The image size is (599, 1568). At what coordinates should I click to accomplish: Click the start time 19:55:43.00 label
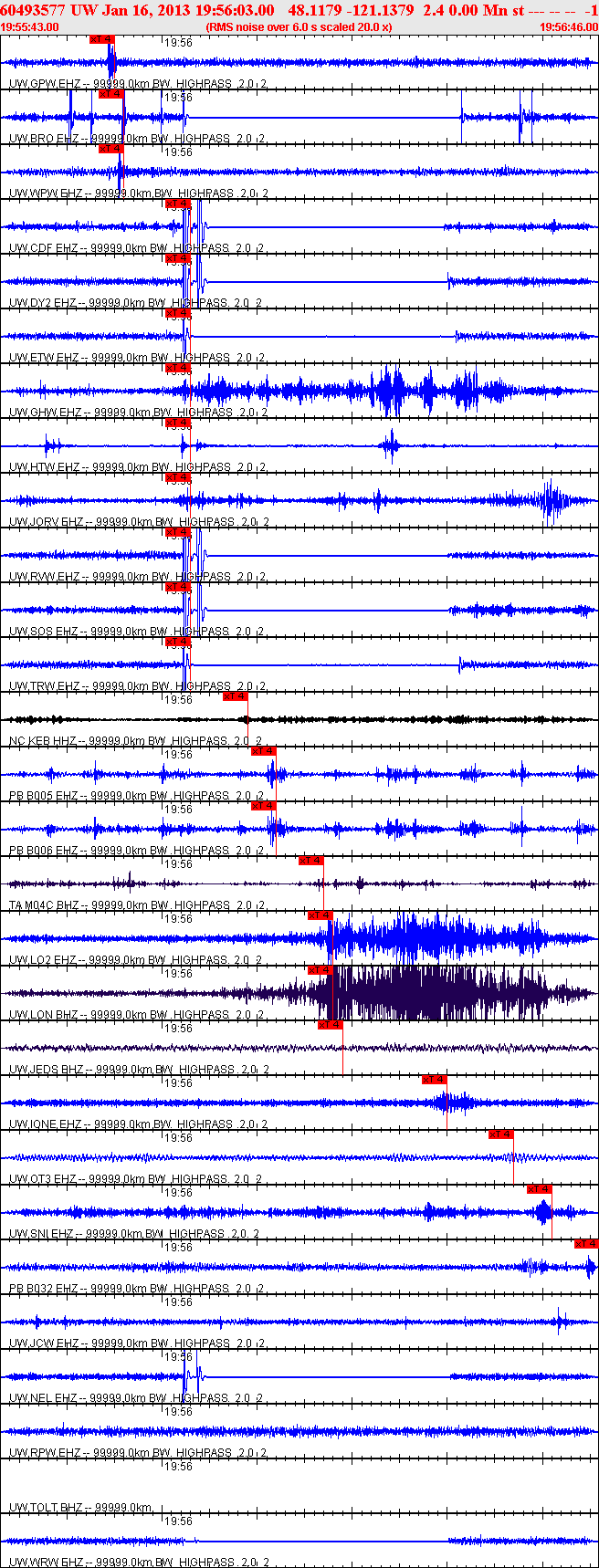30,27
